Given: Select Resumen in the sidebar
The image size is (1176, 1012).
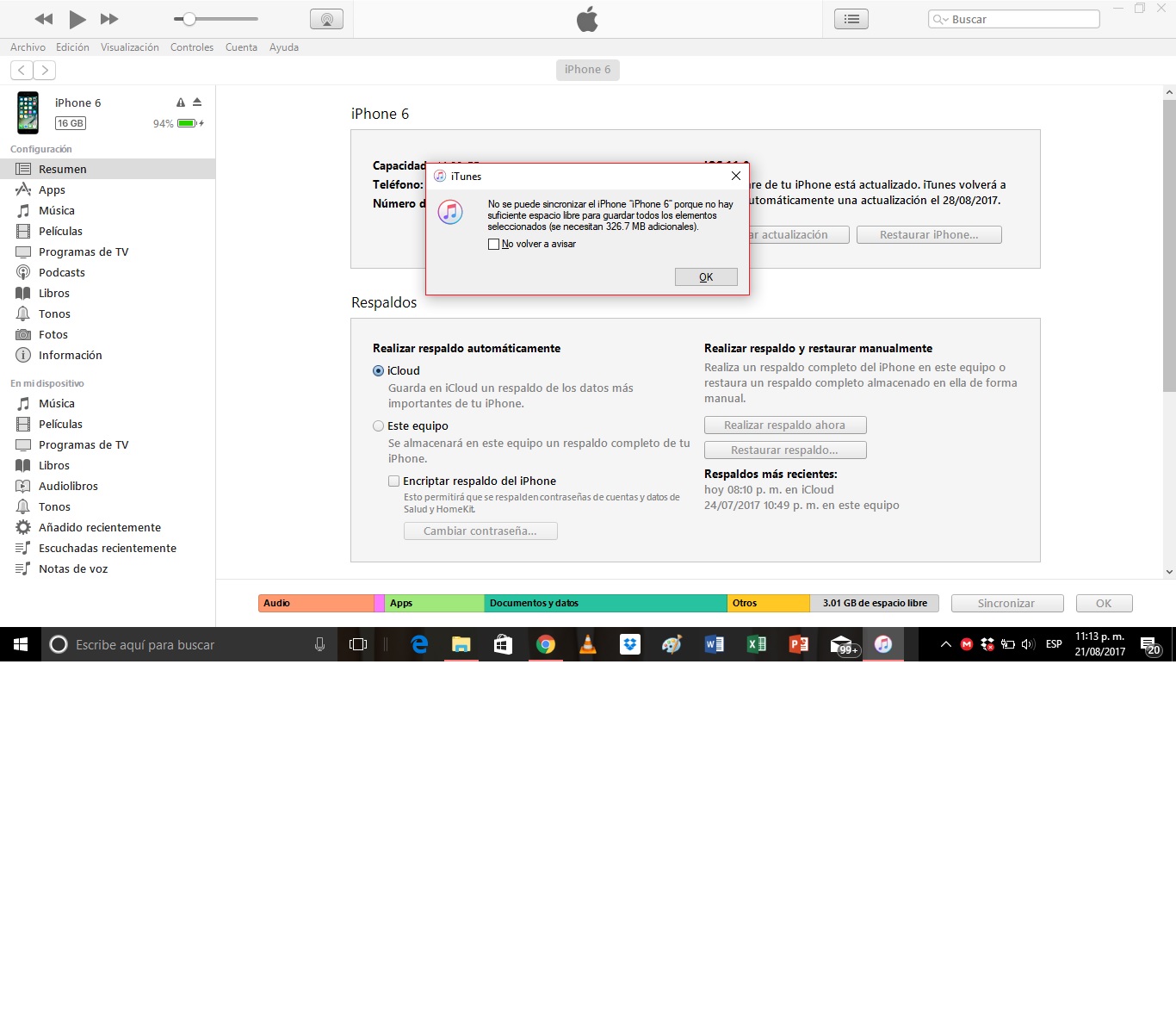Looking at the screenshot, I should point(108,169).
